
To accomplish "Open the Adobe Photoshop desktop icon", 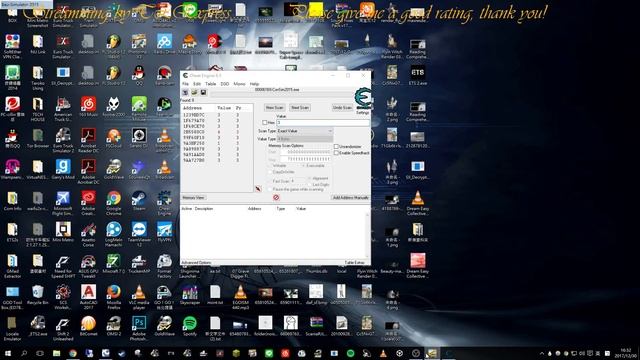I will click(x=139, y=328).
